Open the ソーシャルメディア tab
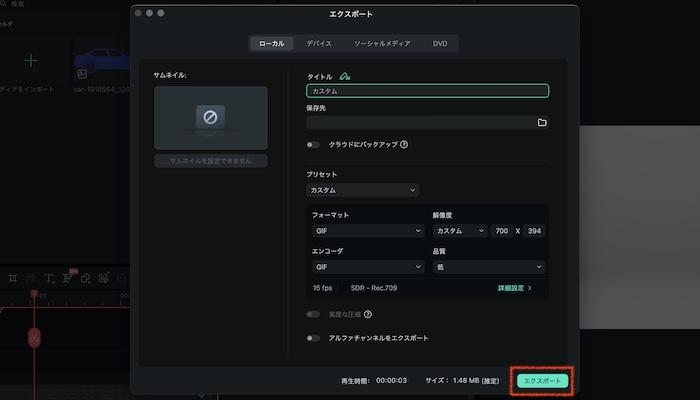The width and height of the screenshot is (700, 400). click(x=382, y=43)
